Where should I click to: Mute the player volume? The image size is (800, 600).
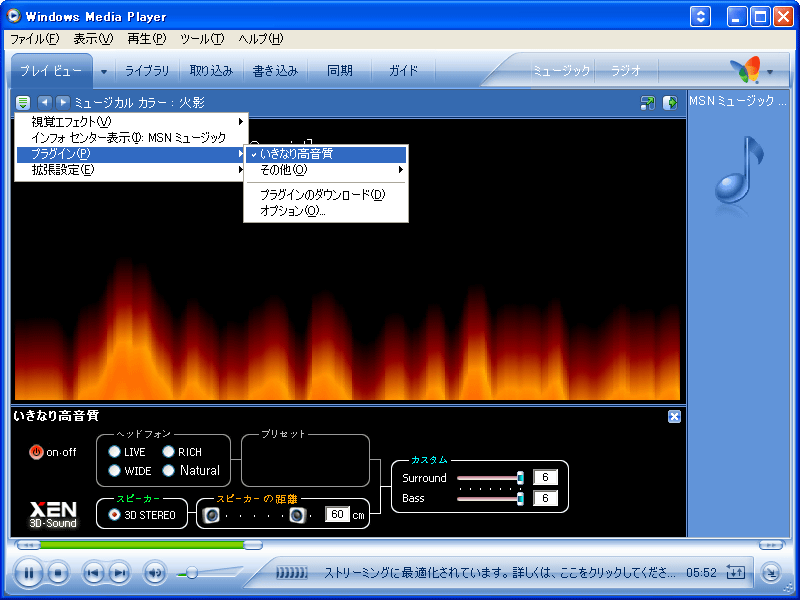tap(154, 573)
